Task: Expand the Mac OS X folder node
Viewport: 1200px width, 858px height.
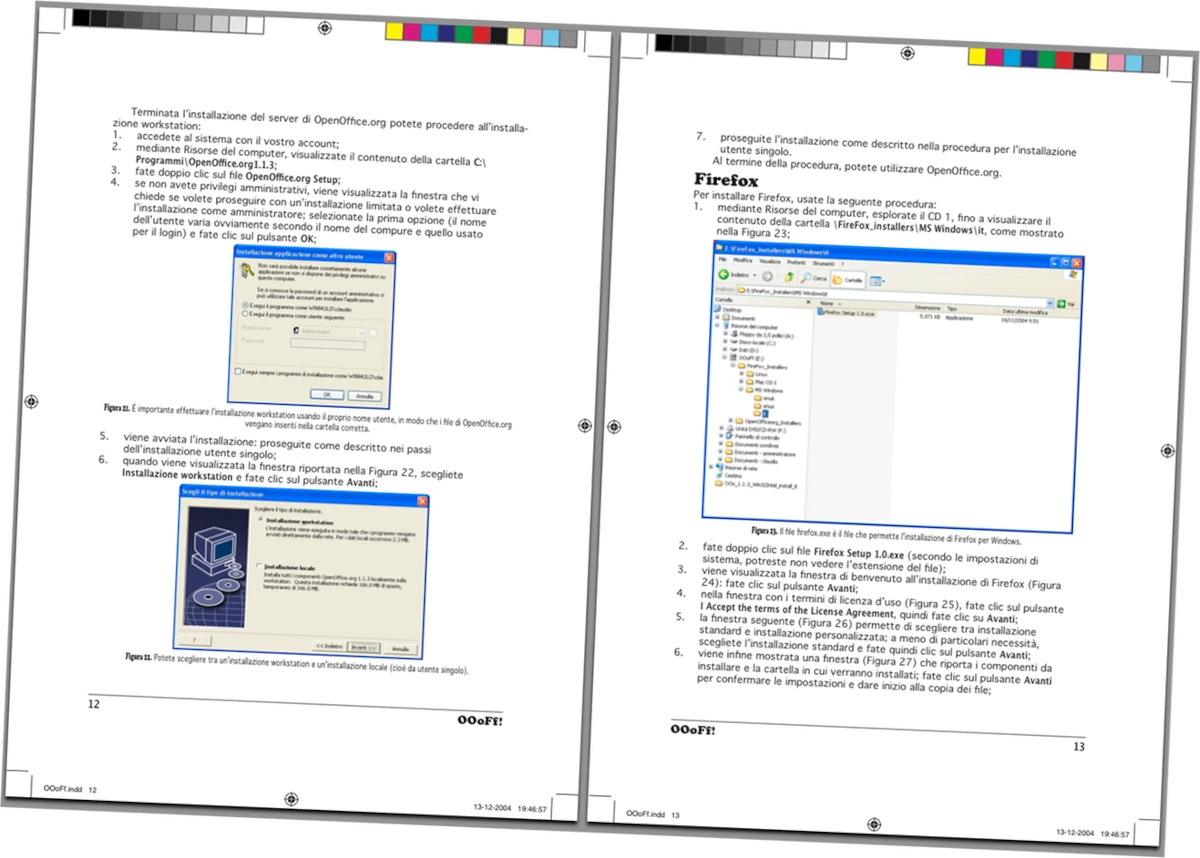Action: [x=741, y=381]
